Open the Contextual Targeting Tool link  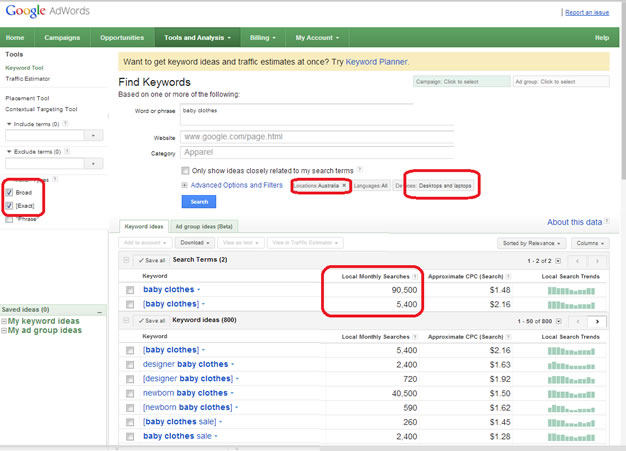coord(41,109)
